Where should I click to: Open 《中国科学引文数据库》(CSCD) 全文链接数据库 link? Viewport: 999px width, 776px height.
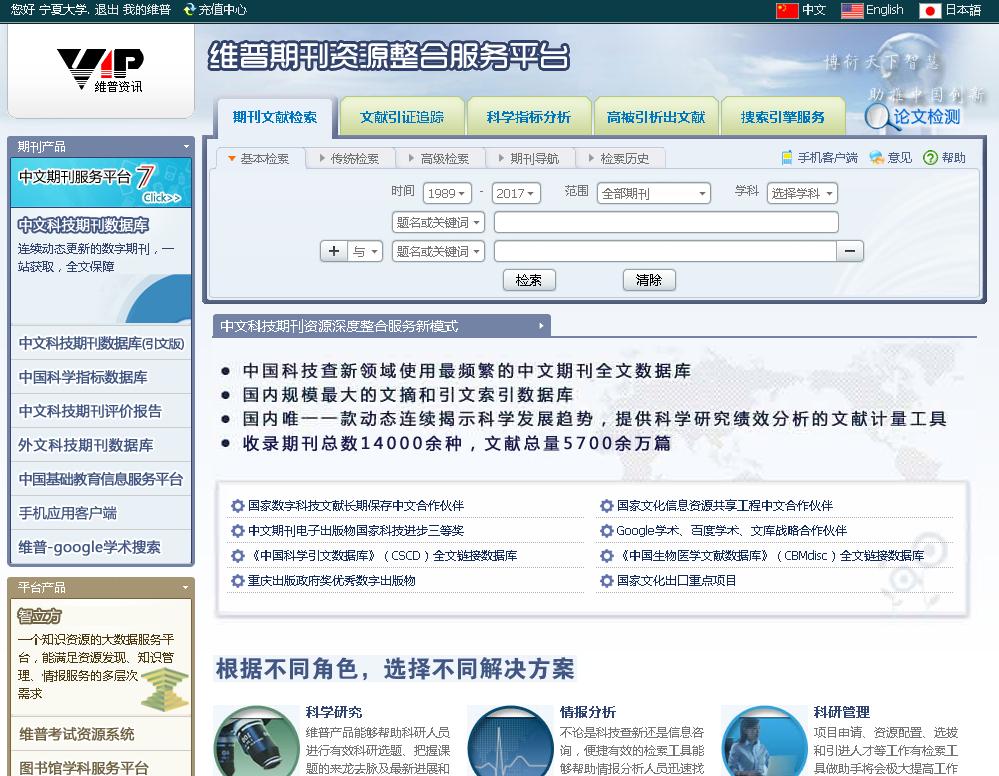click(382, 556)
